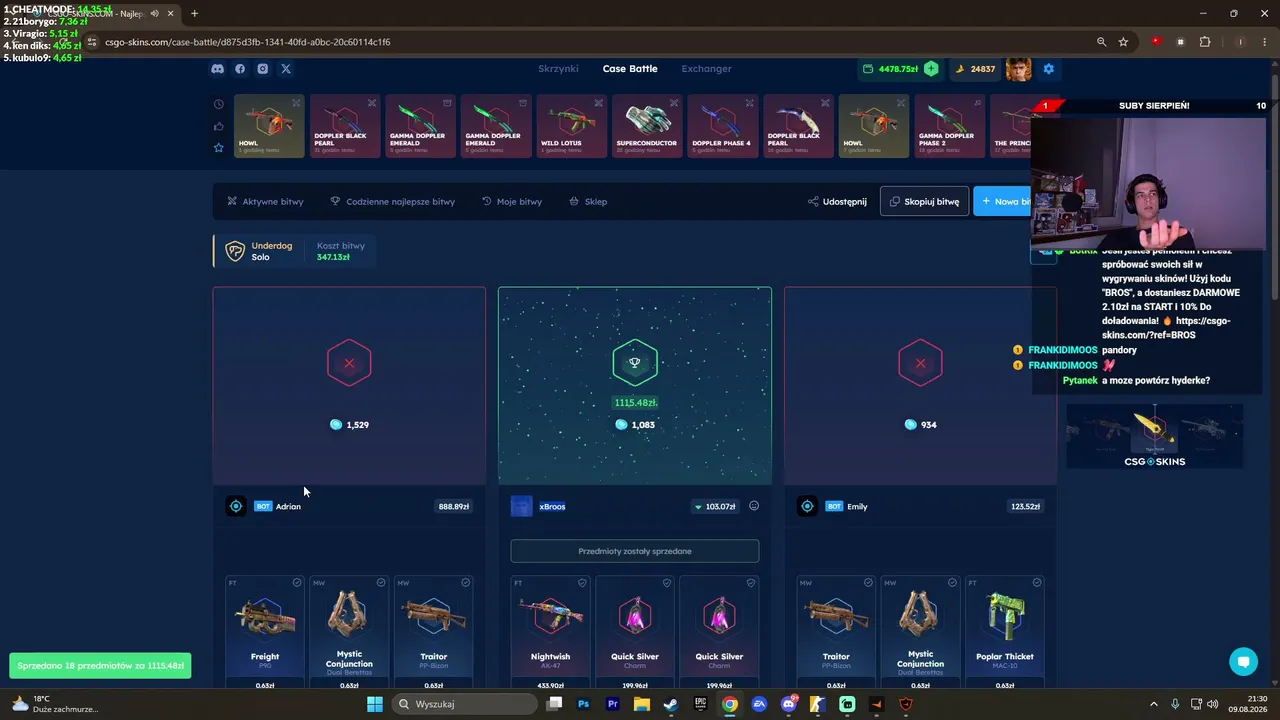This screenshot has width=1280, height=720.
Task: Click the CSGO-Skins stream banner
Action: 1155,436
